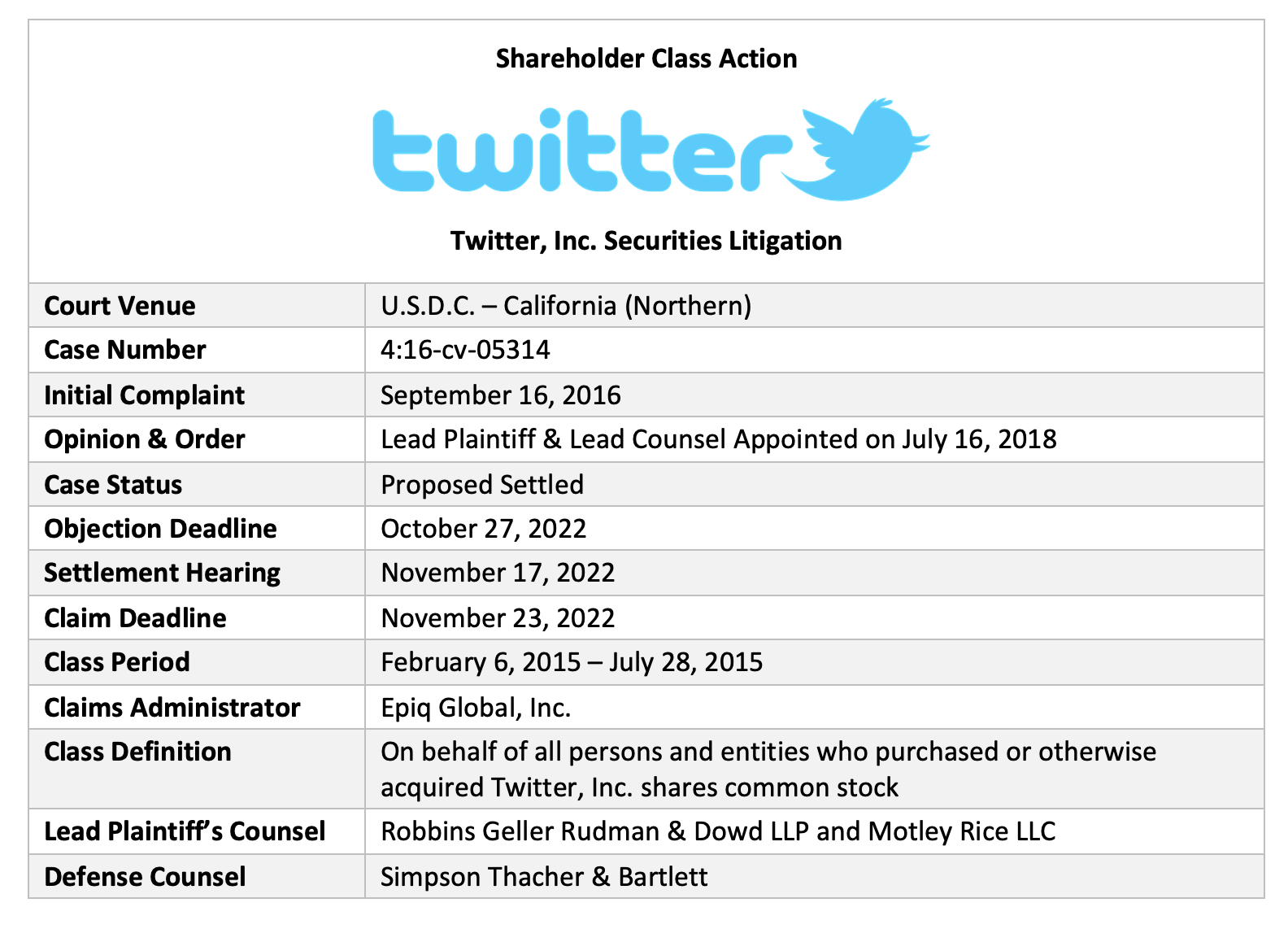Click the Class Period date range
The image size is (1288, 929).
[x=572, y=662]
